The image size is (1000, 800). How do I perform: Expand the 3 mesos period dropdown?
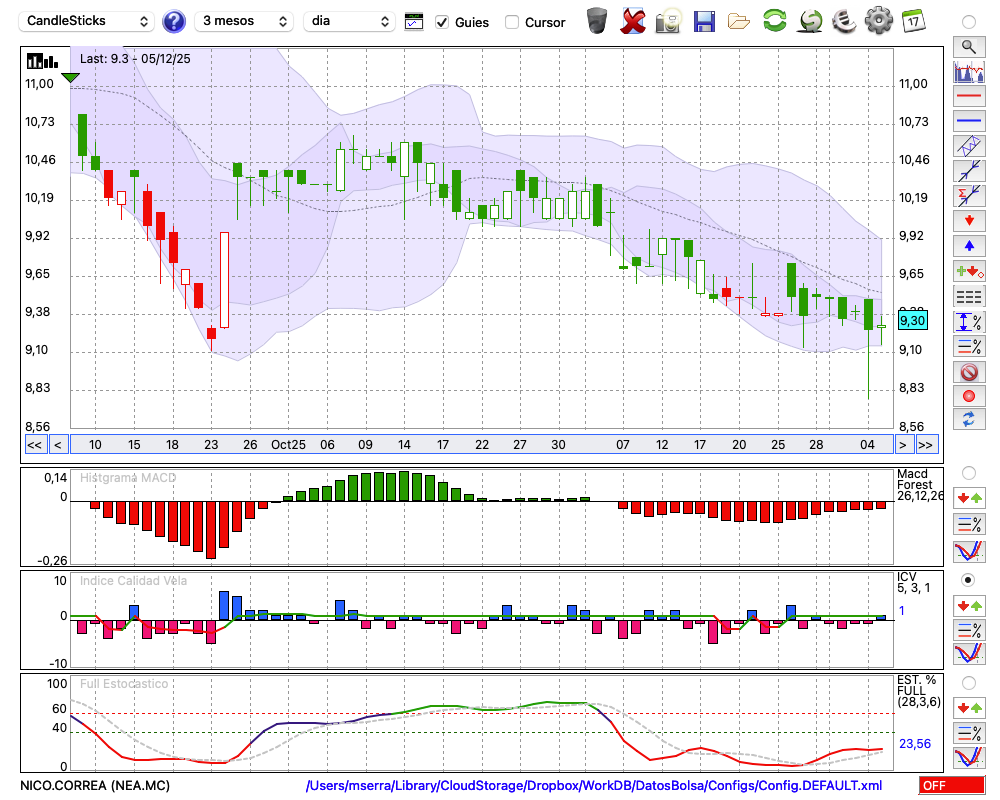pyautogui.click(x=244, y=21)
